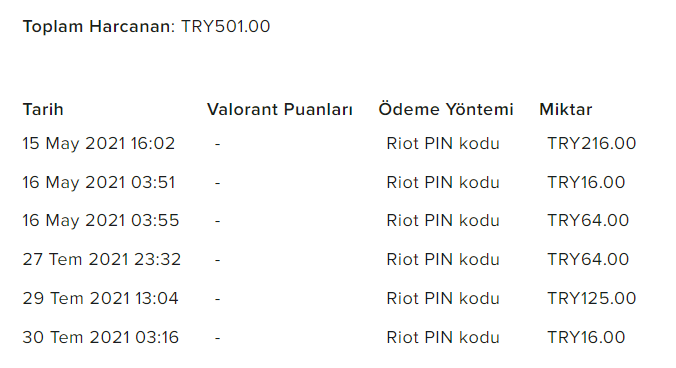Screen dimensions: 676x368
Task: Click Riot PIN kodu in the 15 May row
Action: click(x=443, y=143)
